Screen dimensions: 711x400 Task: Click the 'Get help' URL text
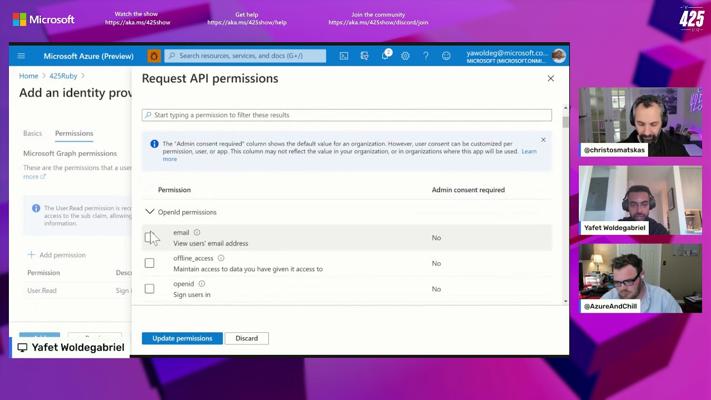[x=247, y=22]
